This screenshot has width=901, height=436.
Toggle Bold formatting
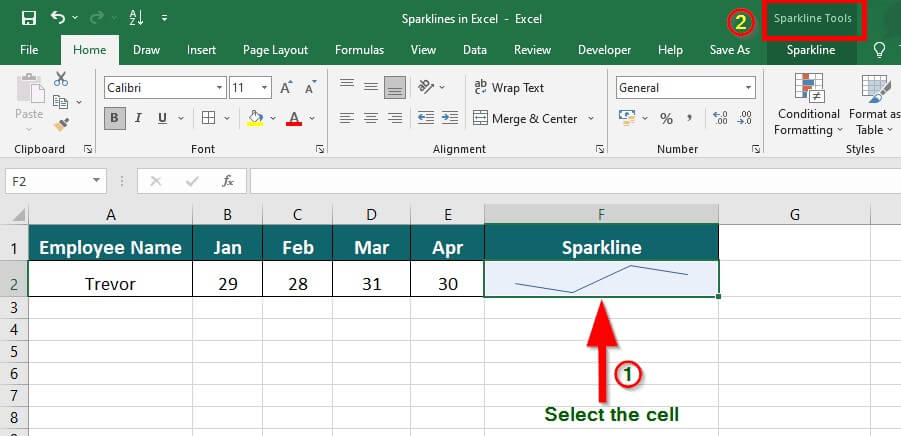pos(115,119)
